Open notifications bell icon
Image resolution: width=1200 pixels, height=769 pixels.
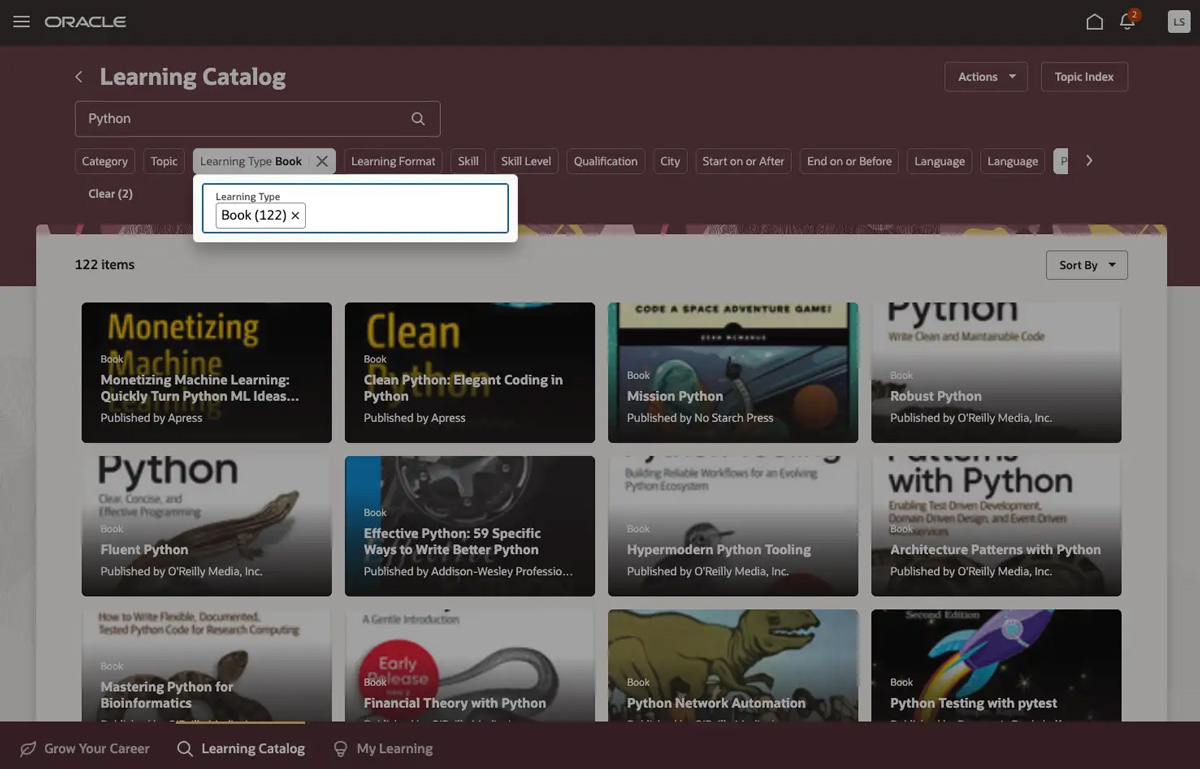pyautogui.click(x=1128, y=21)
